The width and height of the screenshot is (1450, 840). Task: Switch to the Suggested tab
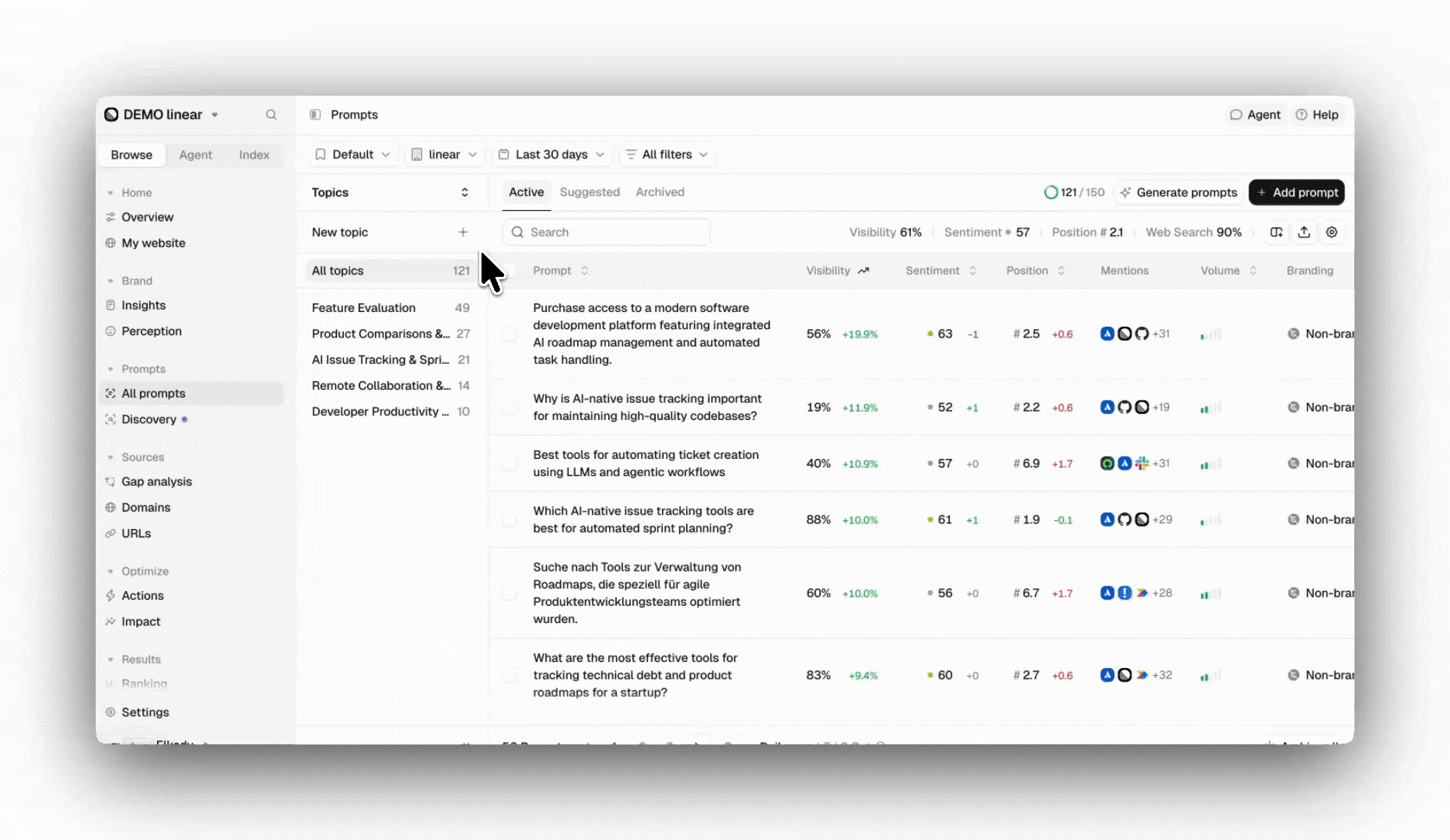590,192
